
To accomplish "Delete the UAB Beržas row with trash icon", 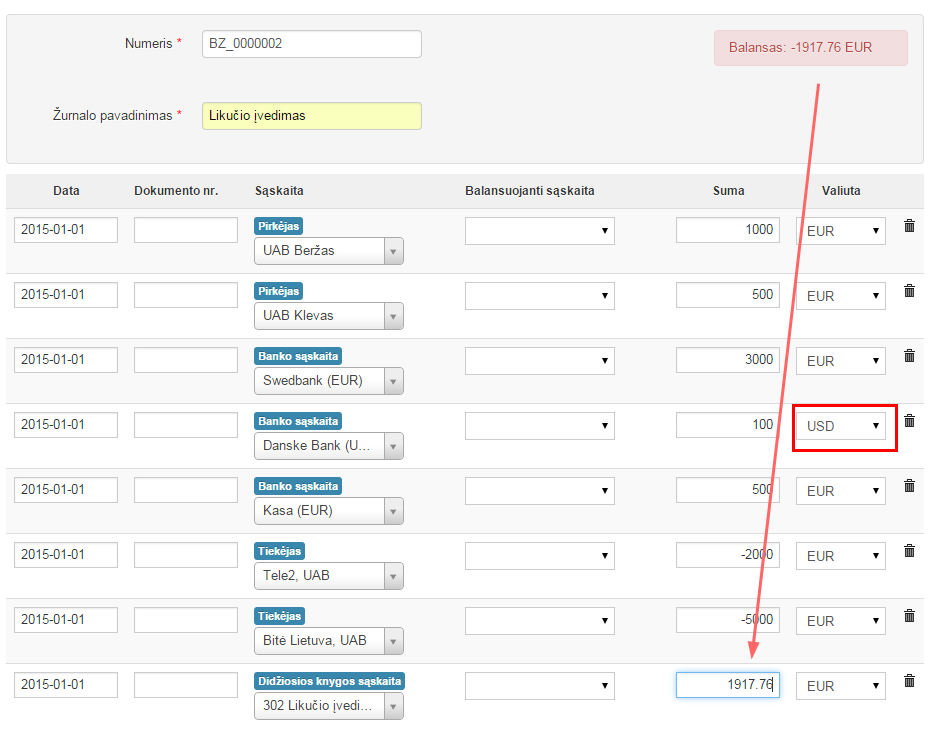I will 909,226.
